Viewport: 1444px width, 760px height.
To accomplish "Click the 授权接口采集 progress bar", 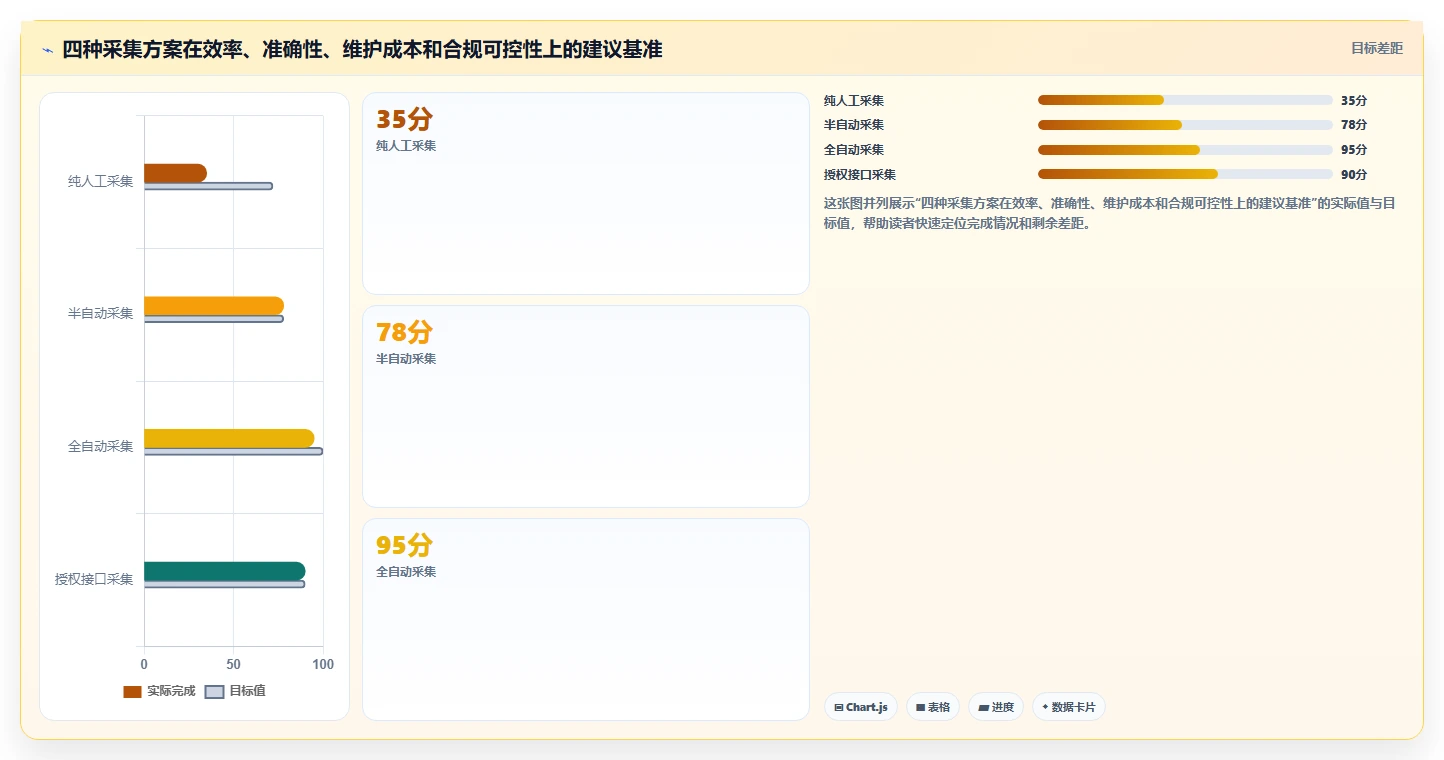I will (1185, 174).
